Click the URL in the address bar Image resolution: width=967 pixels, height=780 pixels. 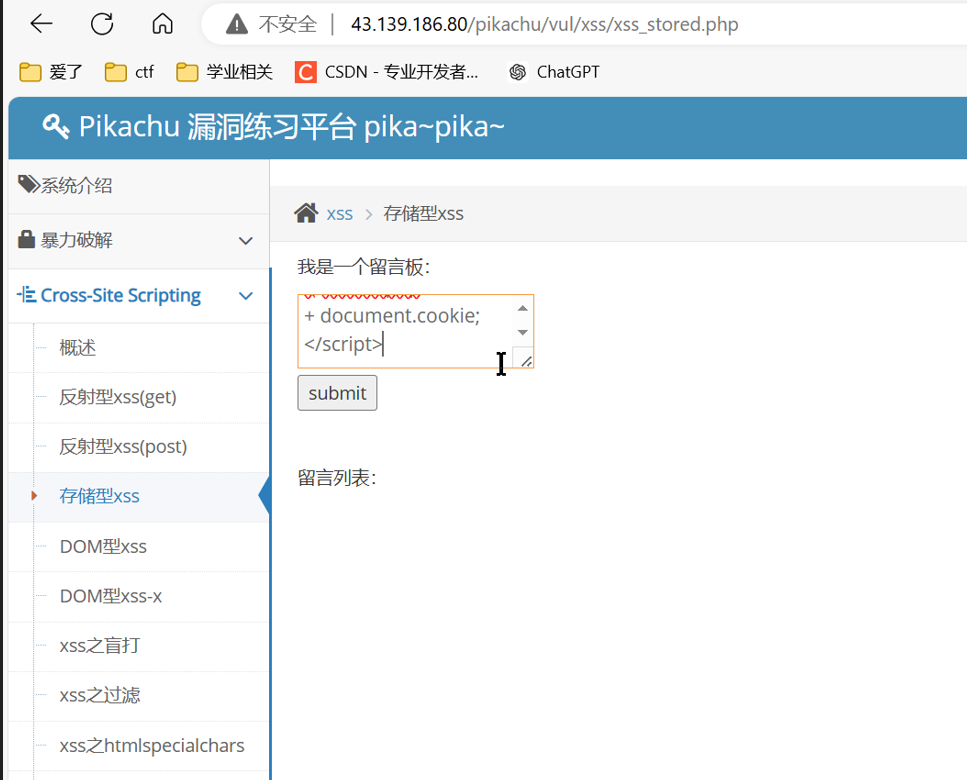pos(545,25)
